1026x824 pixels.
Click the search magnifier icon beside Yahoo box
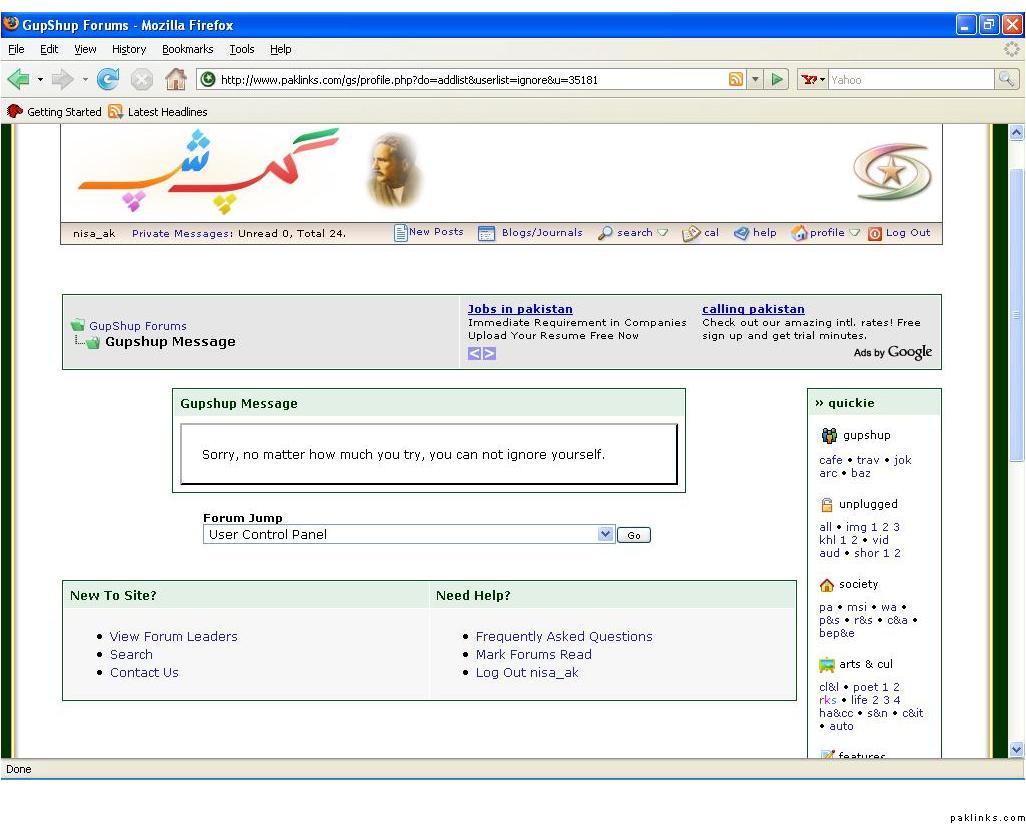coord(1006,80)
